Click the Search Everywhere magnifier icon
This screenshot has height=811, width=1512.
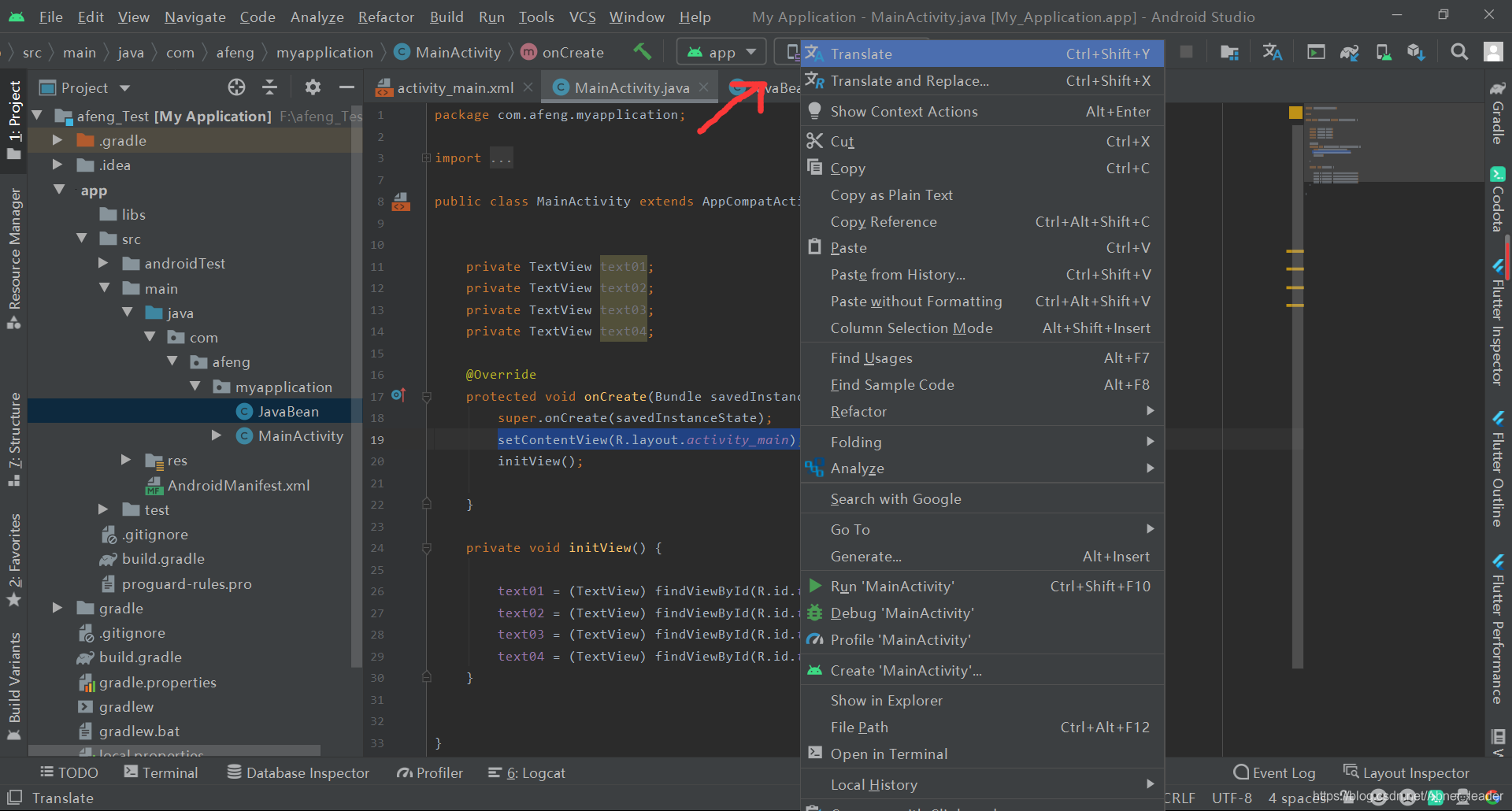pyautogui.click(x=1459, y=52)
